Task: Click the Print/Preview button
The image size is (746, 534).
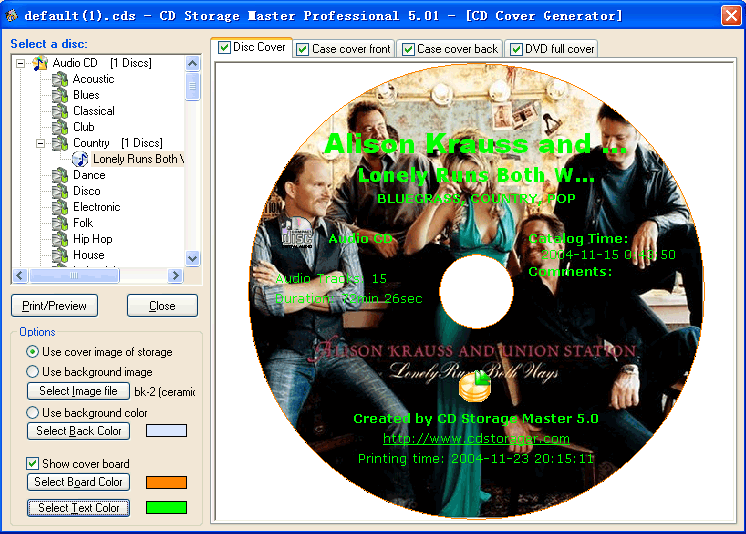Action: click(x=54, y=306)
